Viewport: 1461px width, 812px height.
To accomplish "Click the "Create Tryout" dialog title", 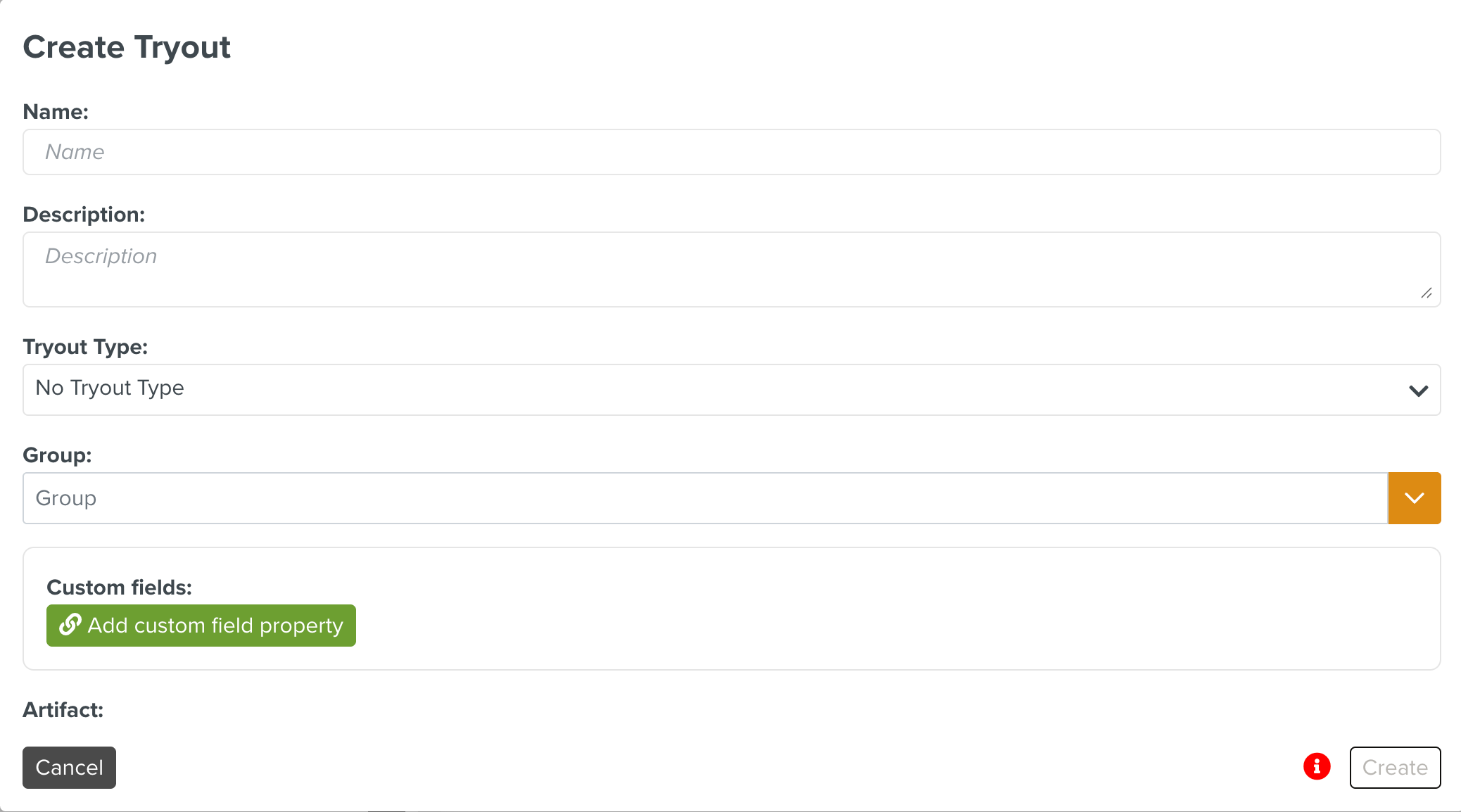I will click(127, 48).
